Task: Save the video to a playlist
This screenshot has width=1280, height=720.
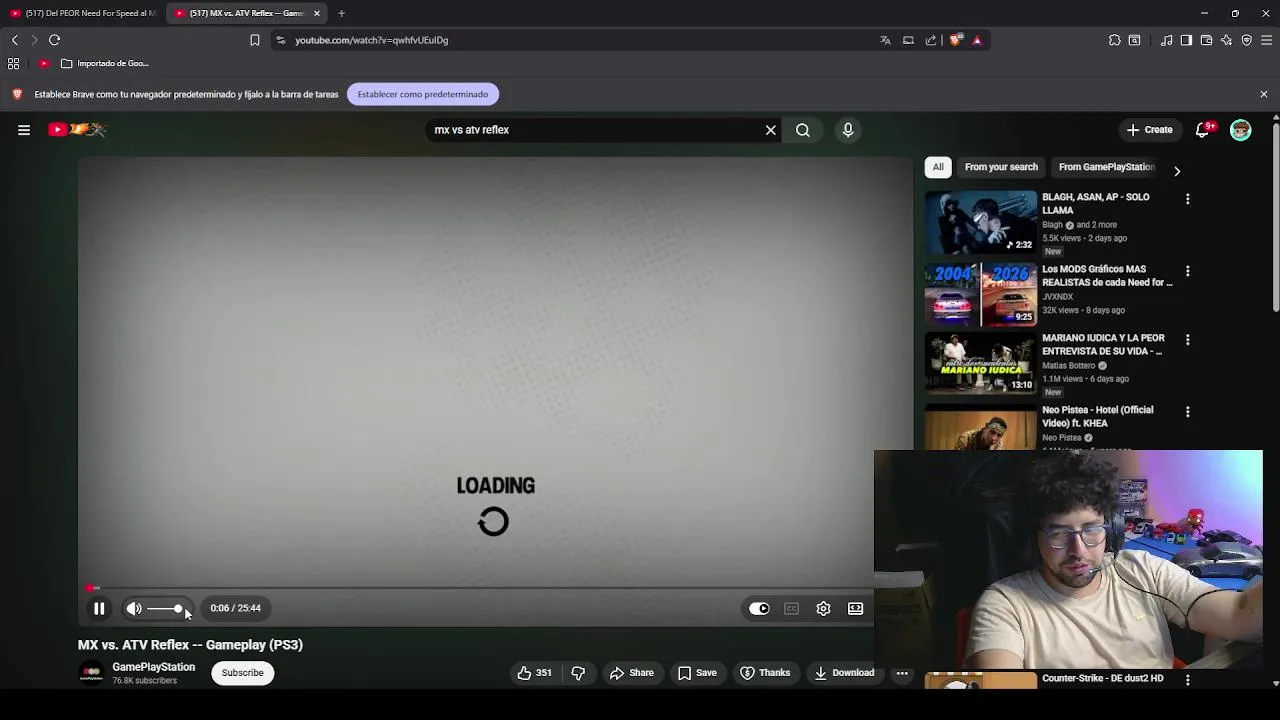Action: coord(697,673)
